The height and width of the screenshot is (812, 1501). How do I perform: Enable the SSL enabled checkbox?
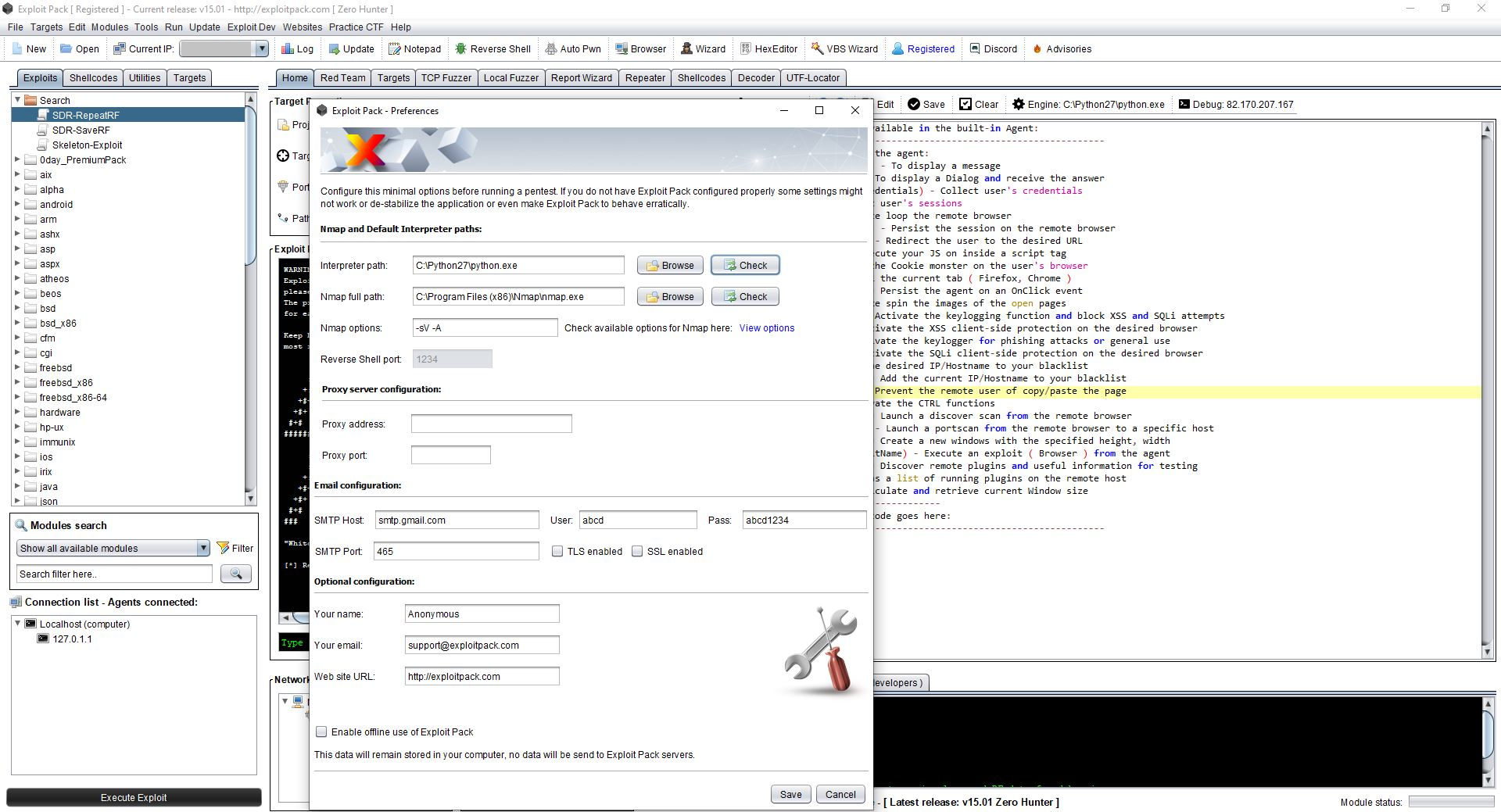click(x=637, y=552)
